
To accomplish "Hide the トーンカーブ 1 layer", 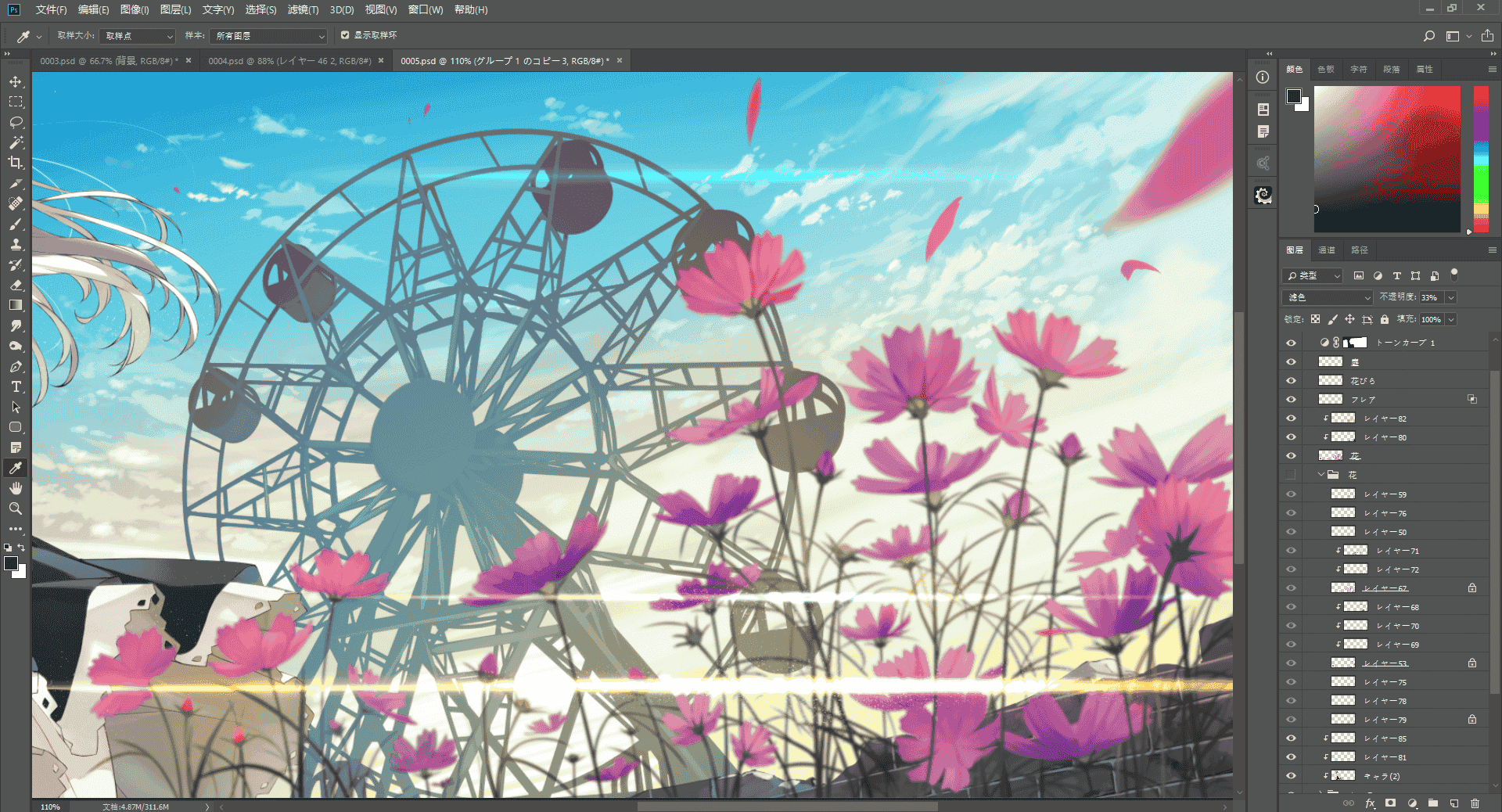I will pyautogui.click(x=1291, y=343).
